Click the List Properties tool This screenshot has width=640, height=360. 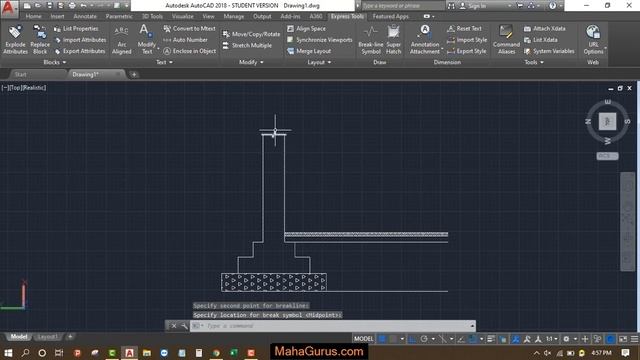[x=76, y=29]
